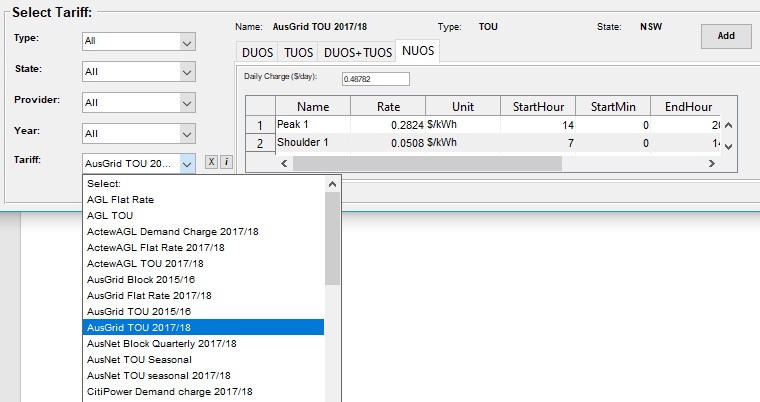Click the StartHour cell showing 7
This screenshot has width=760, height=402.
538,143
